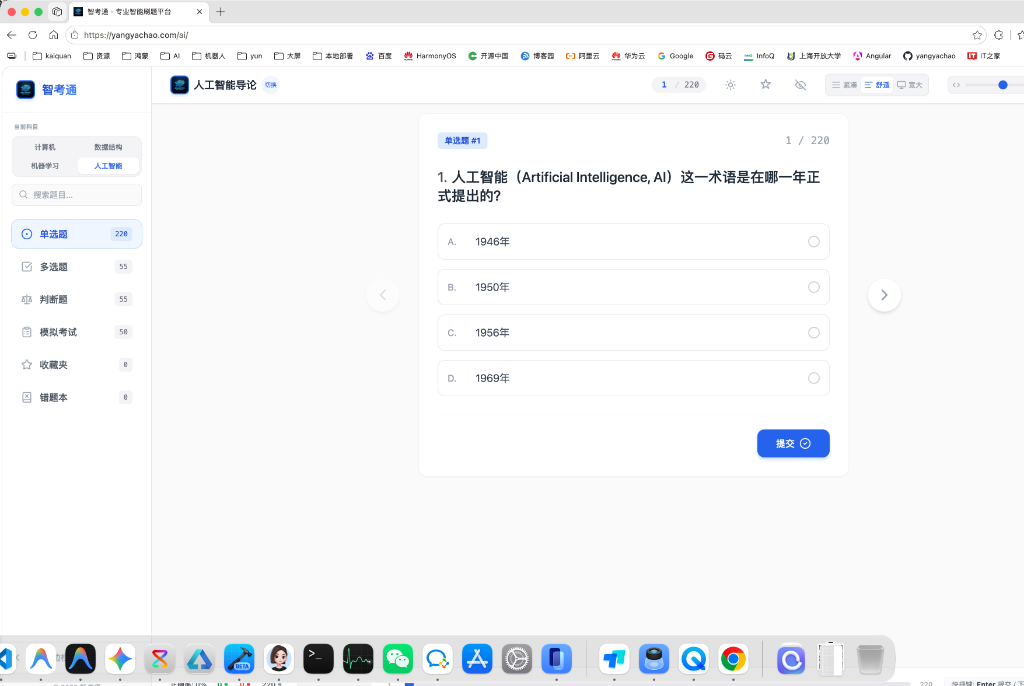Image resolution: width=1024 pixels, height=686 pixels.
Task: Open Xcode beta hammer icon in dock
Action: [239, 659]
